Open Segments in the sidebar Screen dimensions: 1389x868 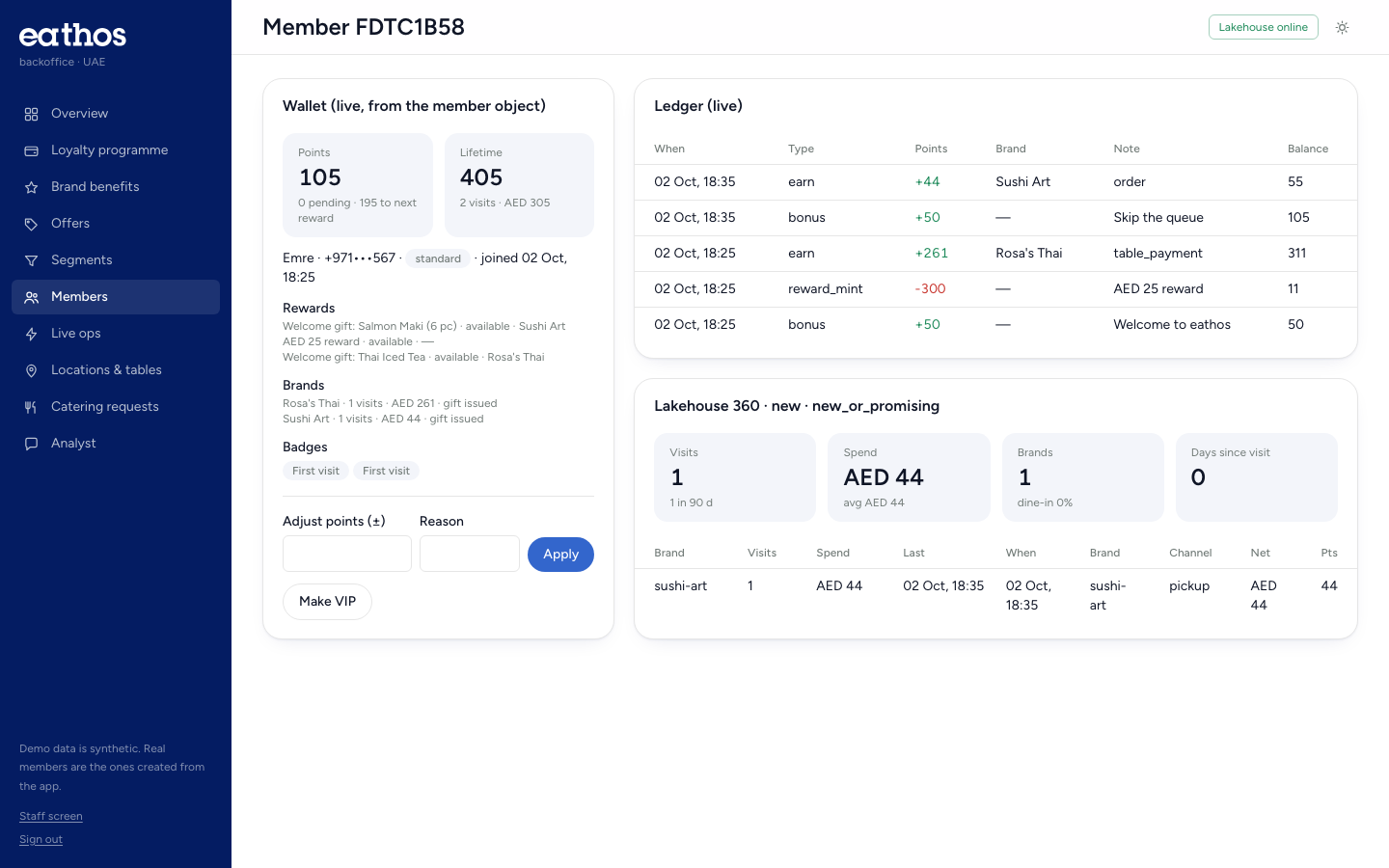pyautogui.click(x=116, y=260)
